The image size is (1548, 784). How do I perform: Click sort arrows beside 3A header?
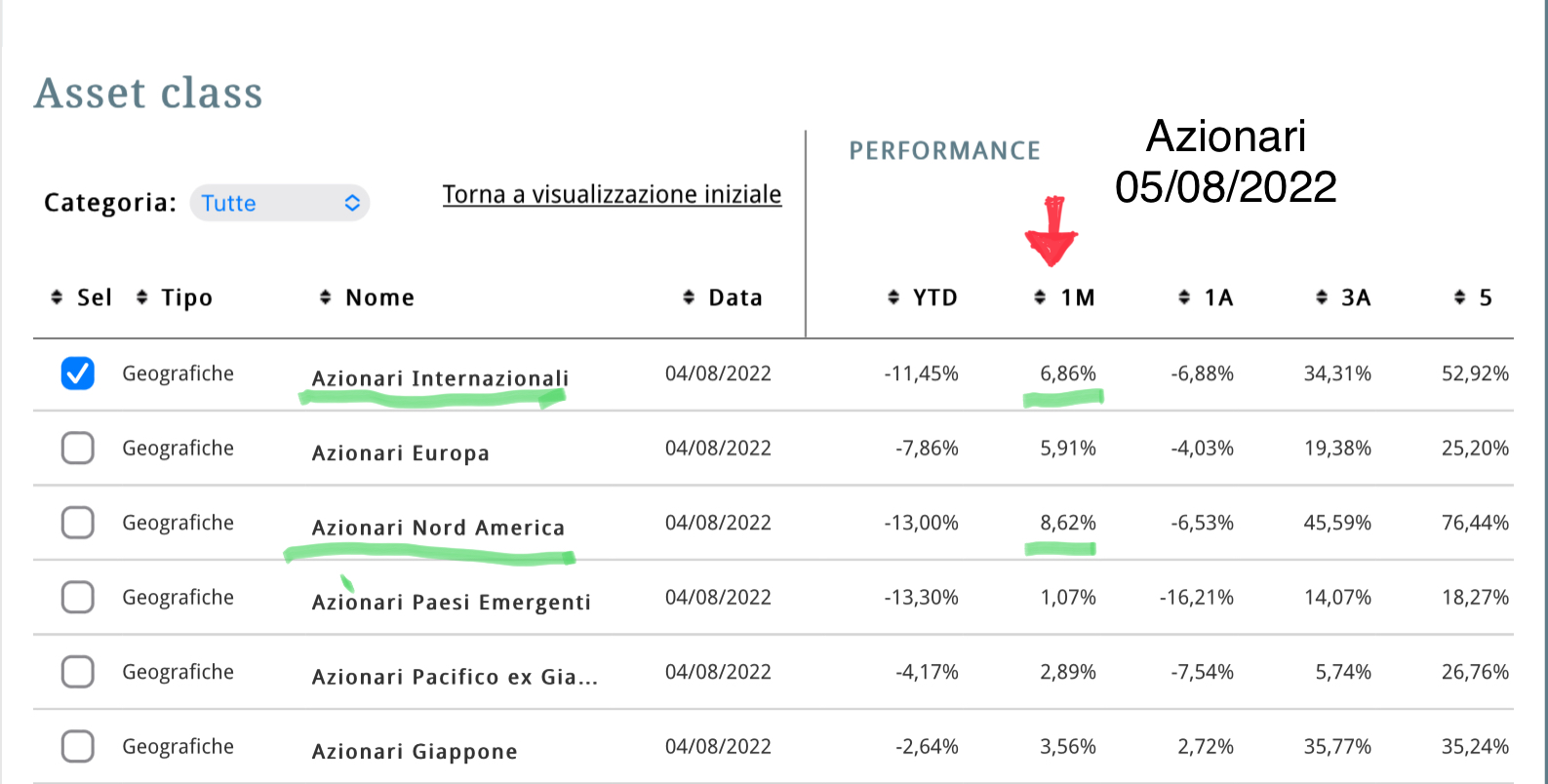pyautogui.click(x=1322, y=296)
